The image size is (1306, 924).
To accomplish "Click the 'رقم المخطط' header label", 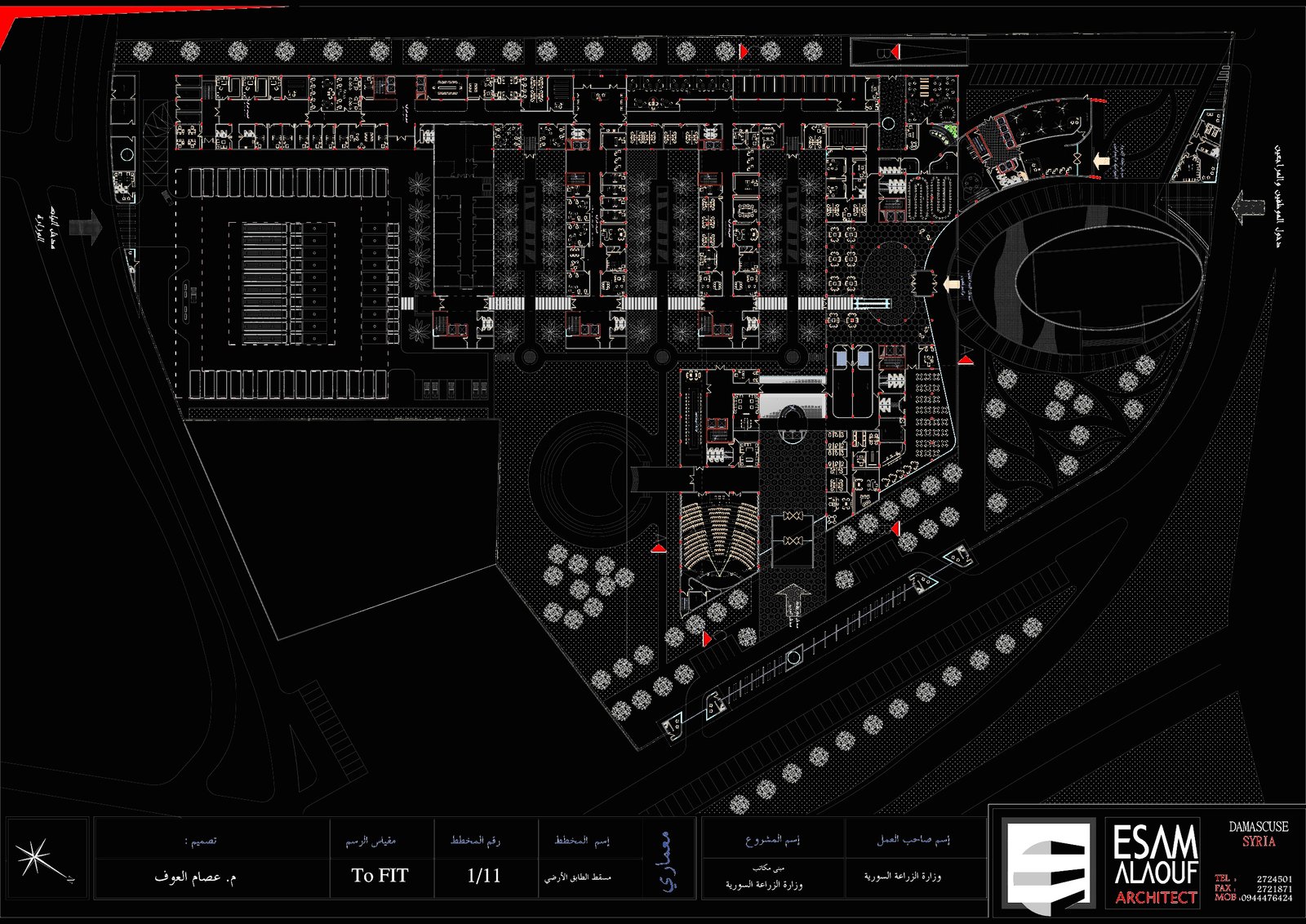I will pyautogui.click(x=476, y=840).
